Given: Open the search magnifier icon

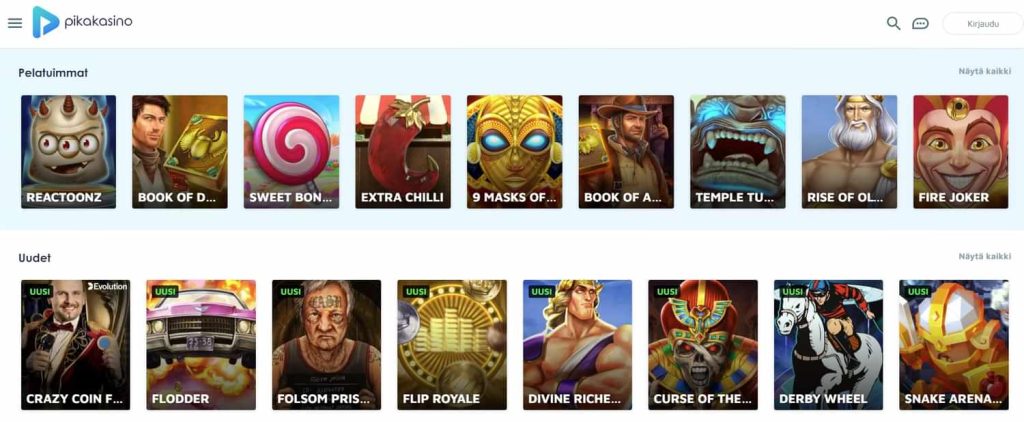Looking at the screenshot, I should point(893,24).
